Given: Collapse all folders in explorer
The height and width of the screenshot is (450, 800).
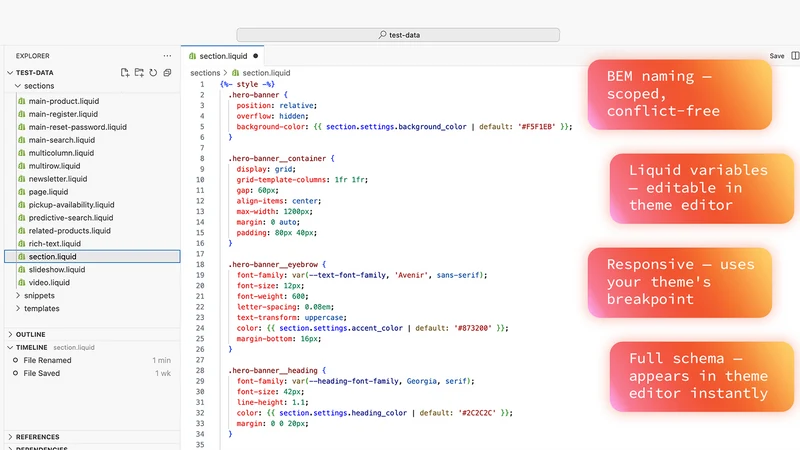Looking at the screenshot, I should coord(167,72).
